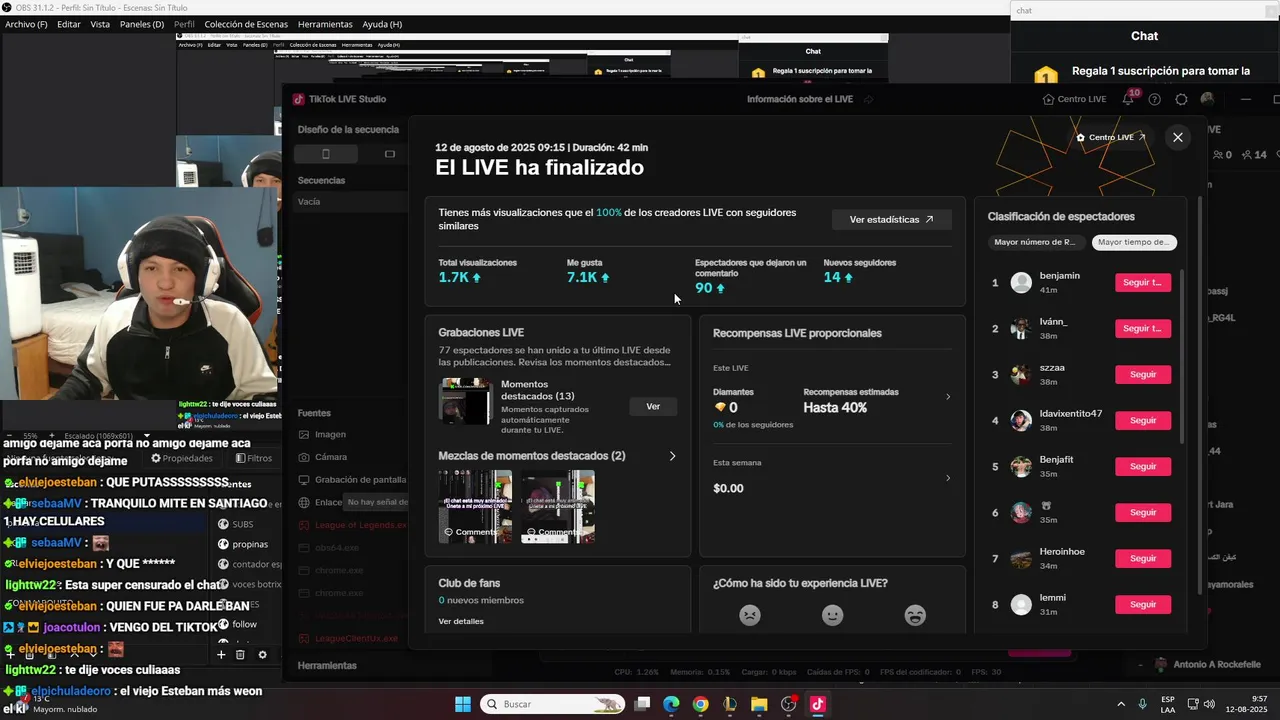This screenshot has height=720, width=1280.
Task: Open Centro LIVE link inside the dialog
Action: coord(1111,138)
